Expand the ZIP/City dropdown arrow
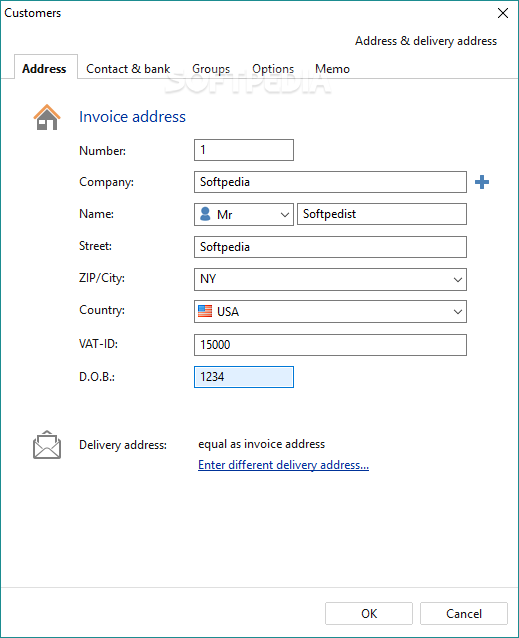This screenshot has height=638, width=519. (x=458, y=280)
